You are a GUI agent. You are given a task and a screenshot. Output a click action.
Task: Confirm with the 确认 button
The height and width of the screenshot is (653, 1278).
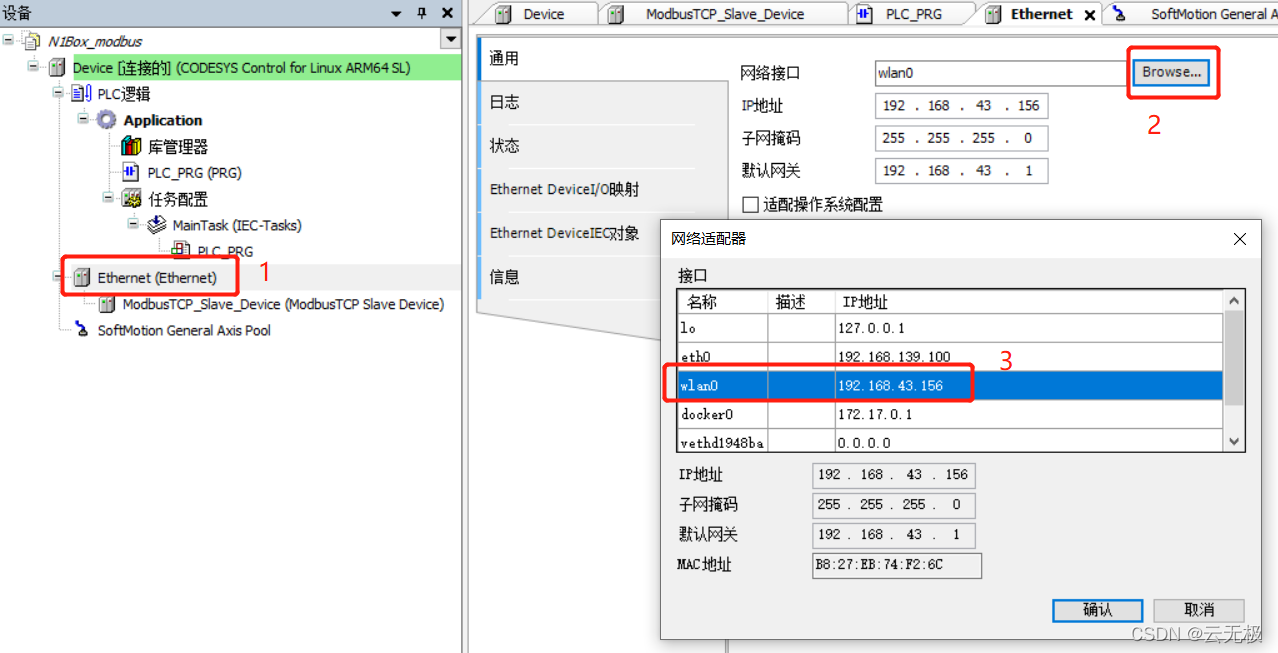[x=1096, y=610]
